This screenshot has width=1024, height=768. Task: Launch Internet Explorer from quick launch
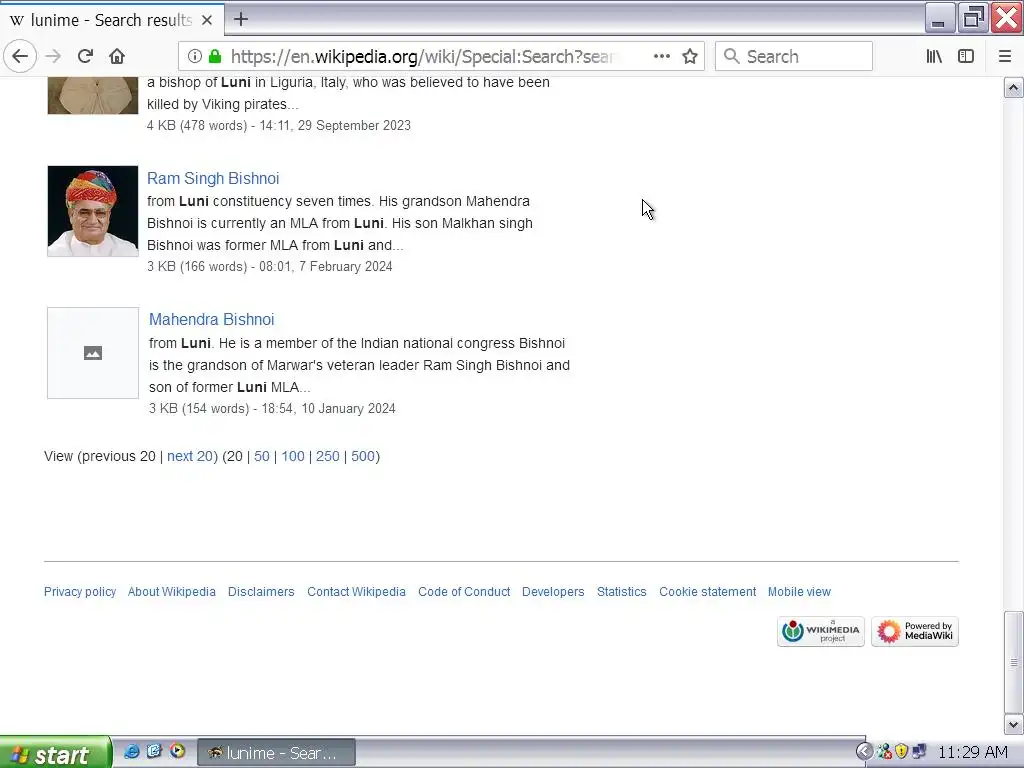pyautogui.click(x=131, y=752)
